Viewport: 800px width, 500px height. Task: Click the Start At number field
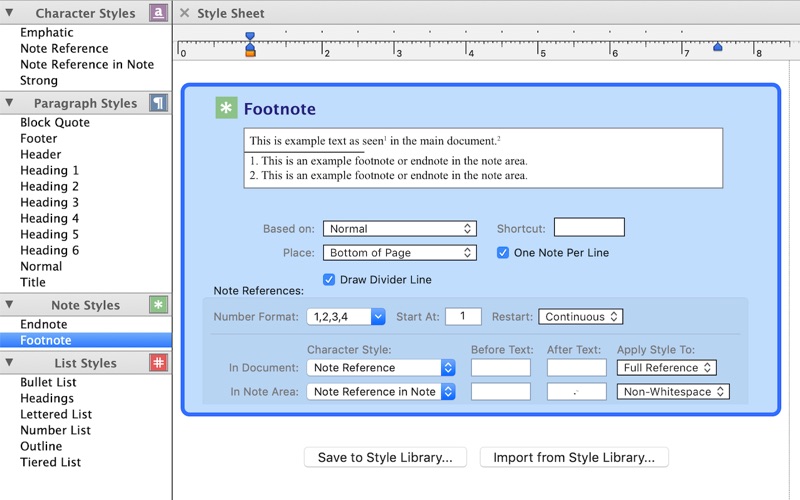[463, 316]
